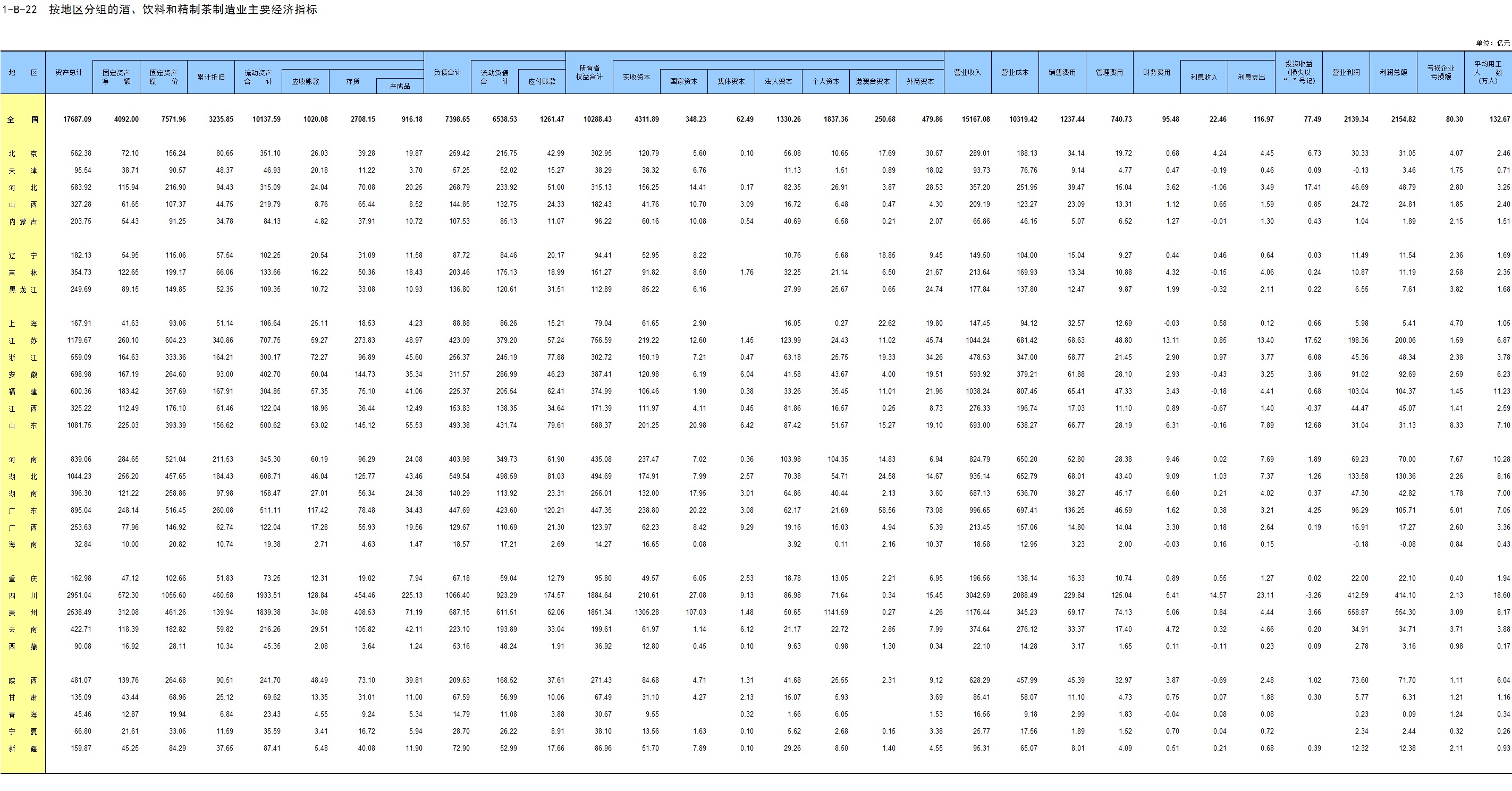Select the 新疆 row label
Screen dimensions: 1512x791
23,748
